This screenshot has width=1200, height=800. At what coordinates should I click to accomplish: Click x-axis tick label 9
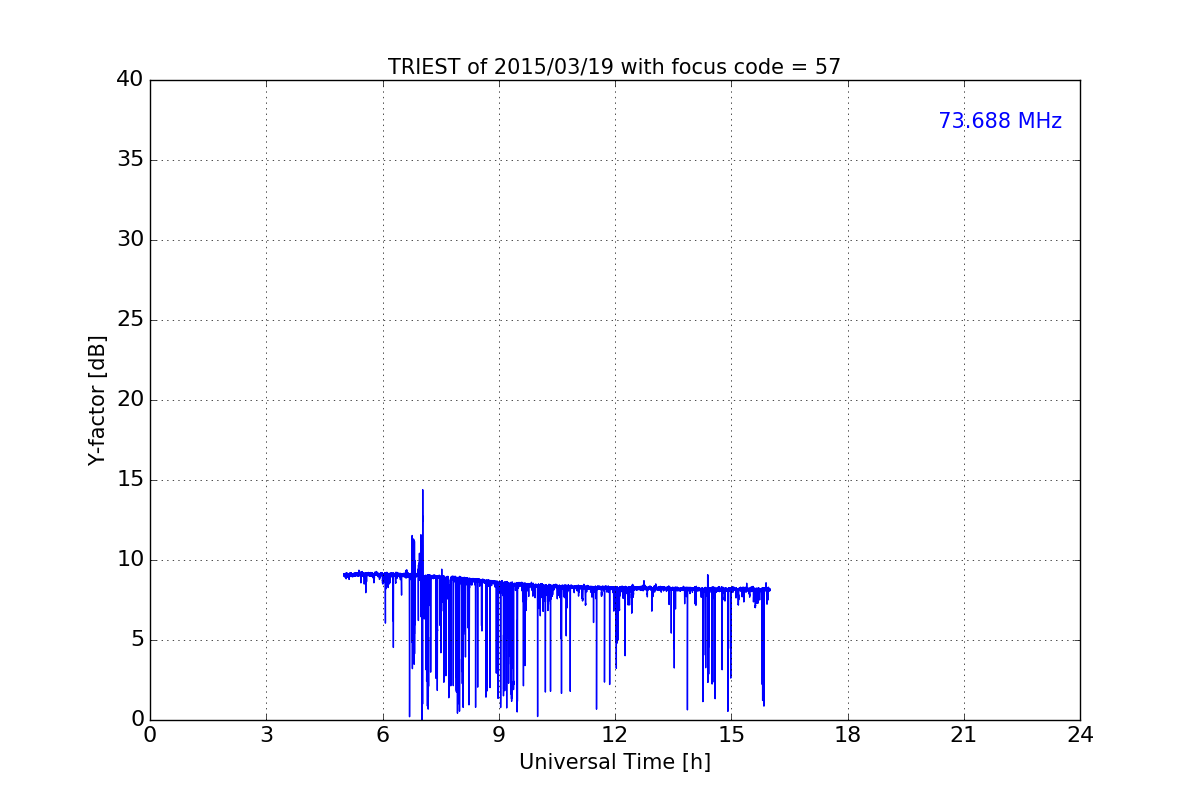pos(499,735)
